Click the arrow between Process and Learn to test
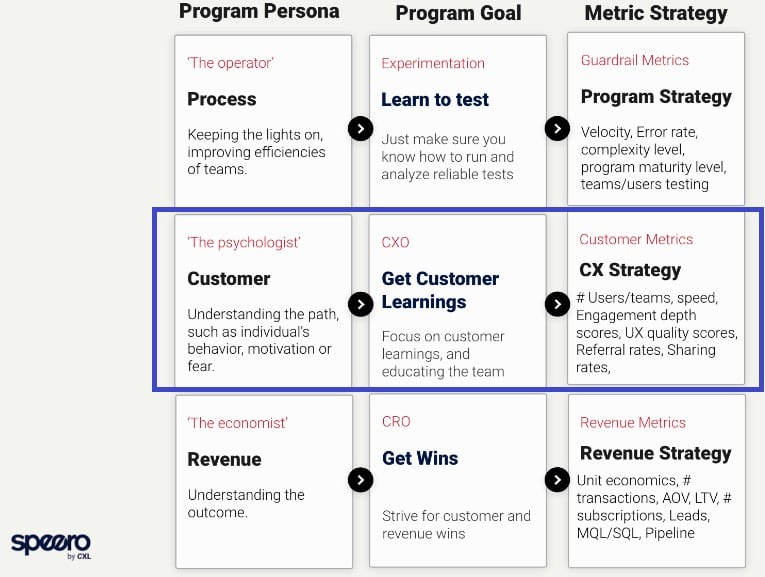Viewport: 765px width, 577px height. 361,129
